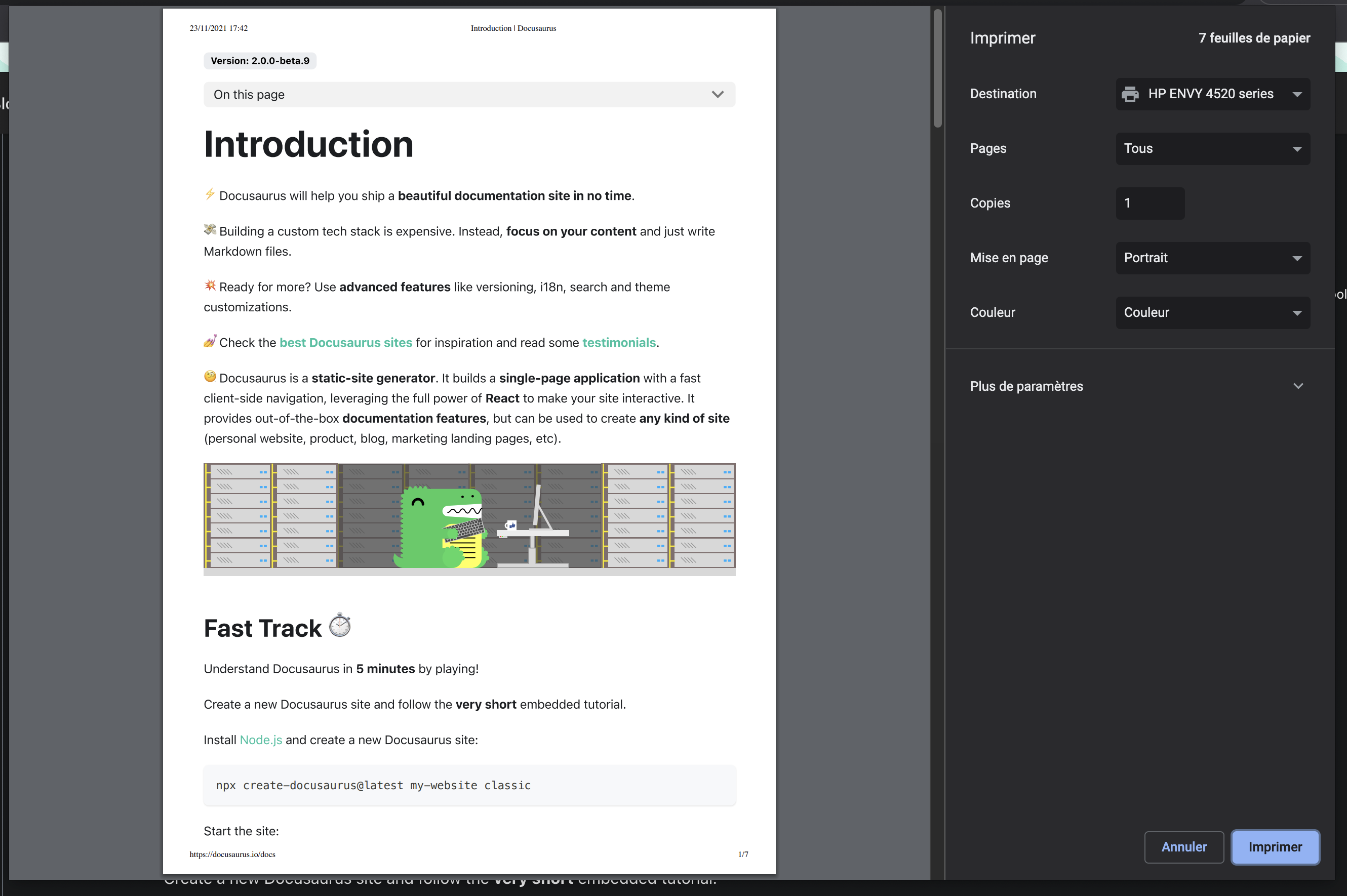Expand the On this page menu
The height and width of the screenshot is (896, 1347).
click(x=469, y=94)
